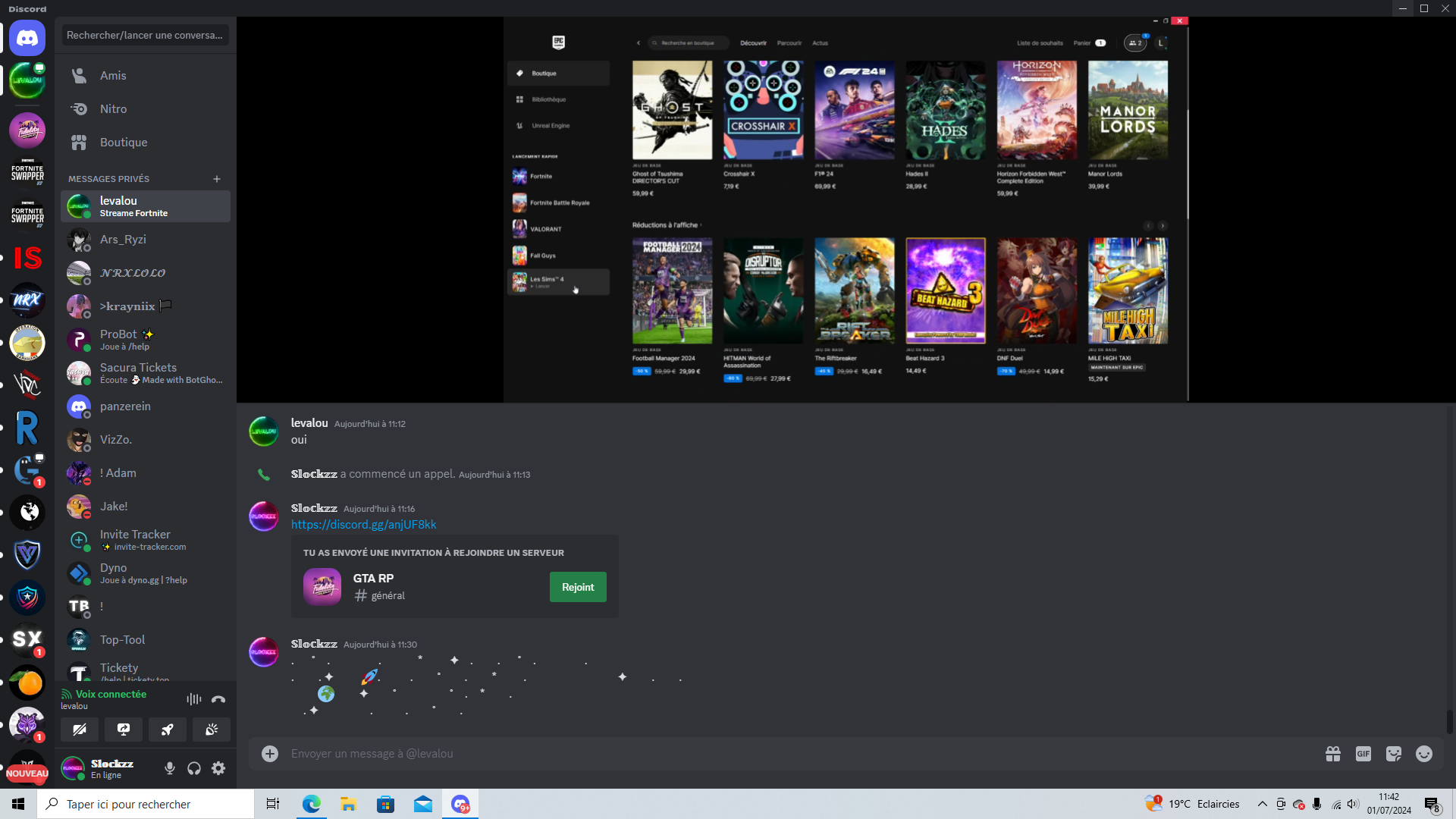
Task: Open conversation with ProBot
Action: click(x=146, y=340)
